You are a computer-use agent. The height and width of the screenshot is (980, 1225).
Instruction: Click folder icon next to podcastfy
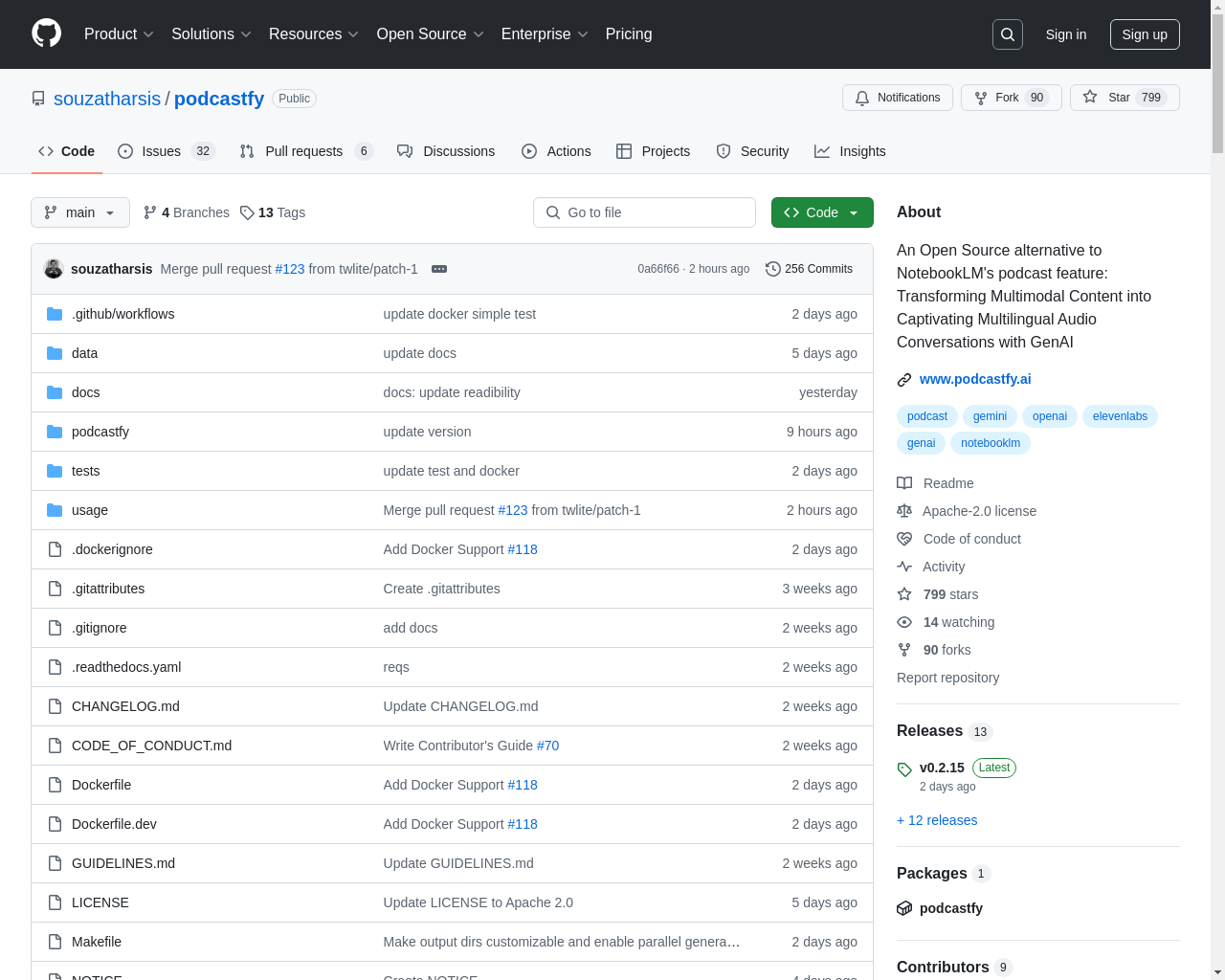(x=55, y=432)
